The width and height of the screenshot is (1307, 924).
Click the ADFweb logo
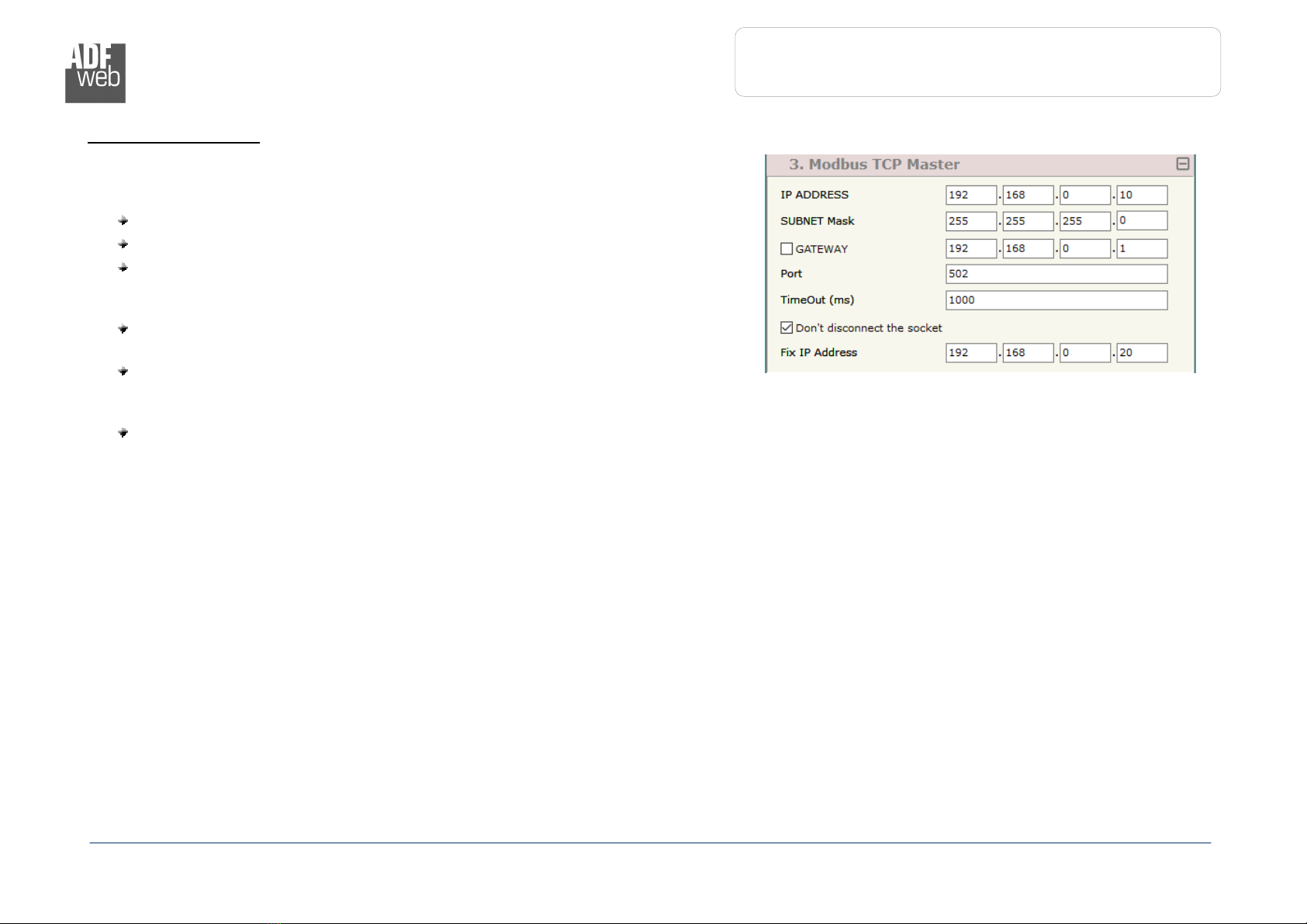(95, 73)
